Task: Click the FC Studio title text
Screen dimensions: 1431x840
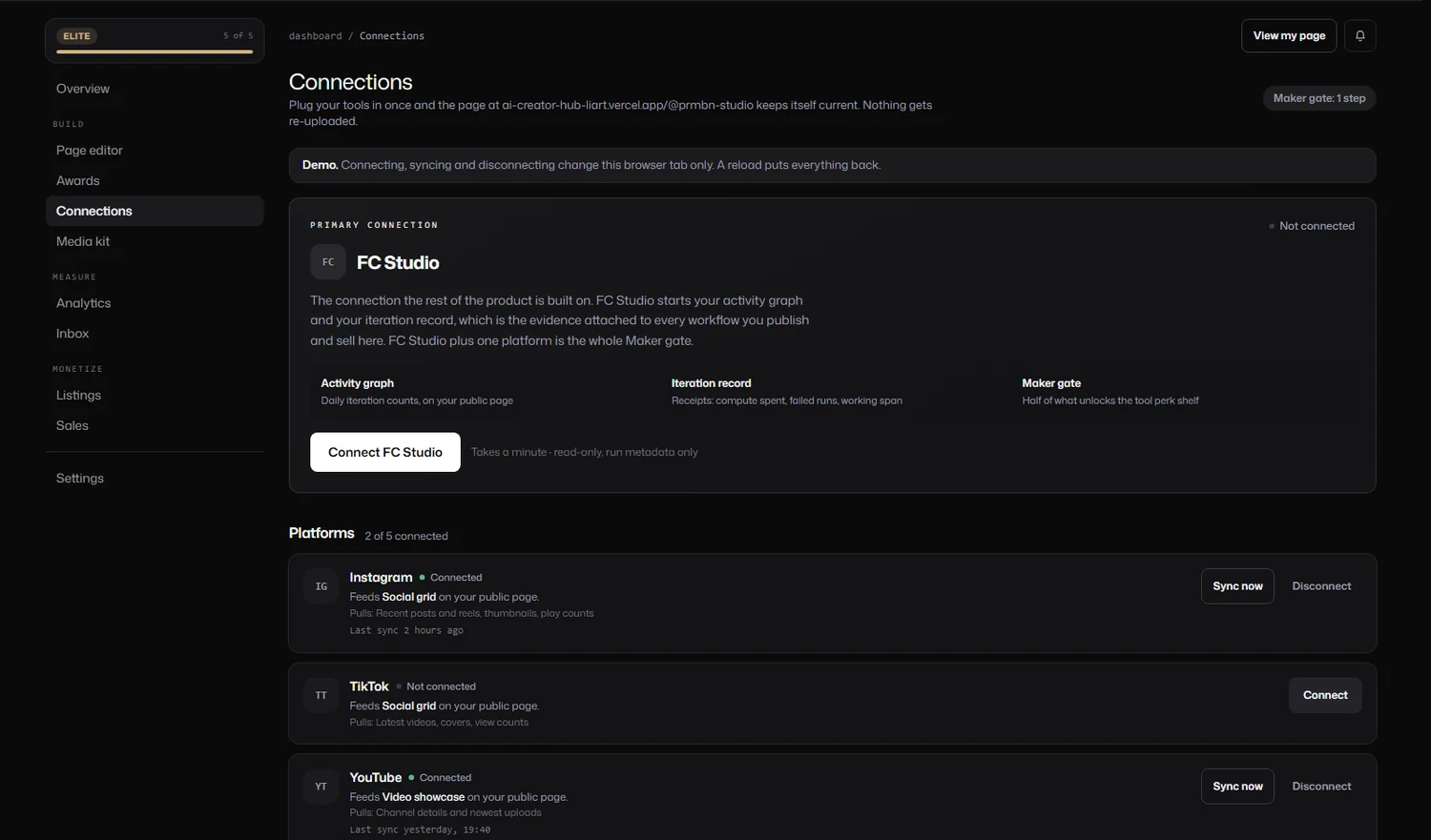Action: [398, 262]
